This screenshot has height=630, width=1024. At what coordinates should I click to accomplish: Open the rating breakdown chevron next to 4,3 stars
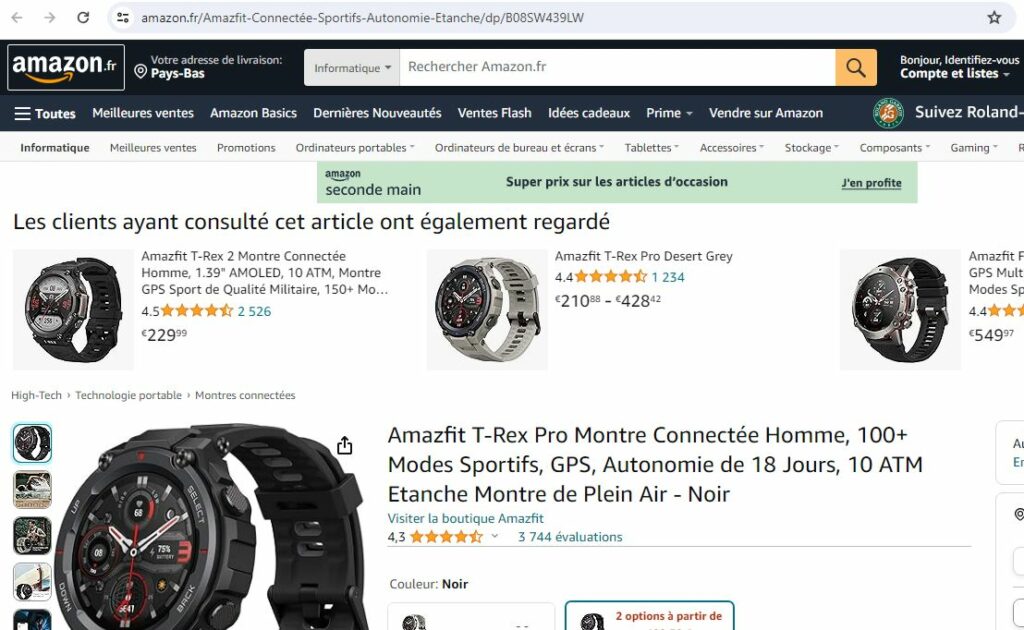(494, 536)
